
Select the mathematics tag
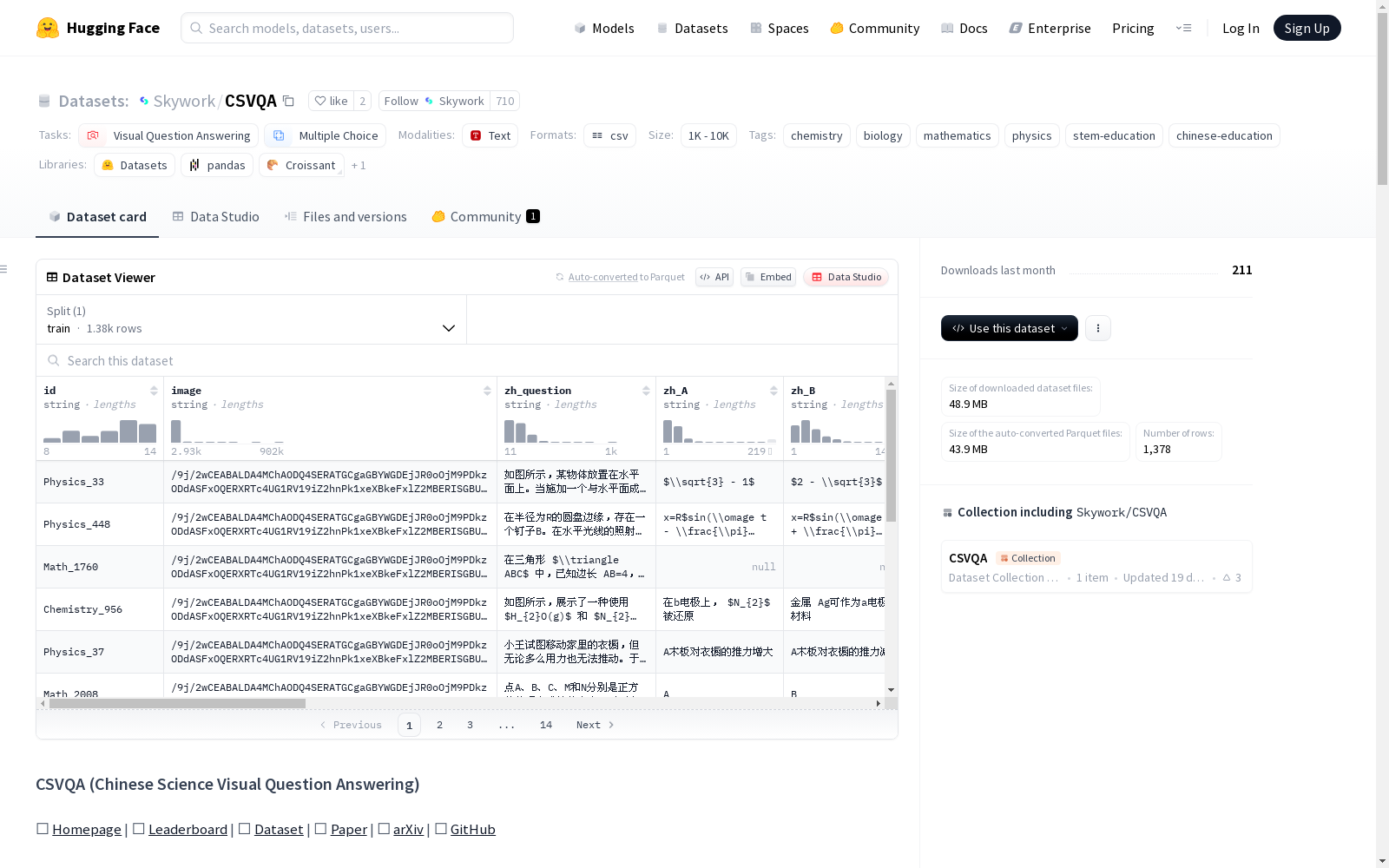pos(958,135)
